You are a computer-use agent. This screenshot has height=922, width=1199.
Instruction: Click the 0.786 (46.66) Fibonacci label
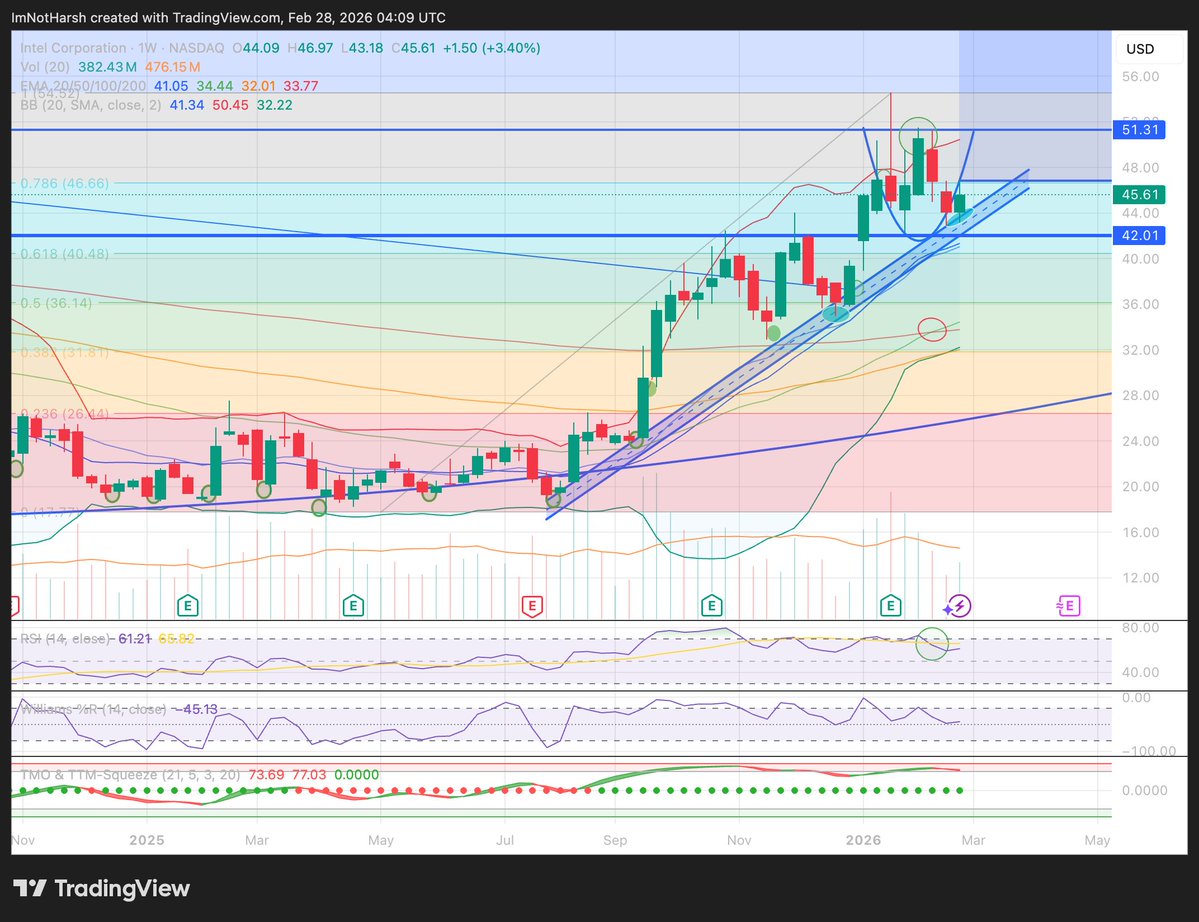(64, 183)
